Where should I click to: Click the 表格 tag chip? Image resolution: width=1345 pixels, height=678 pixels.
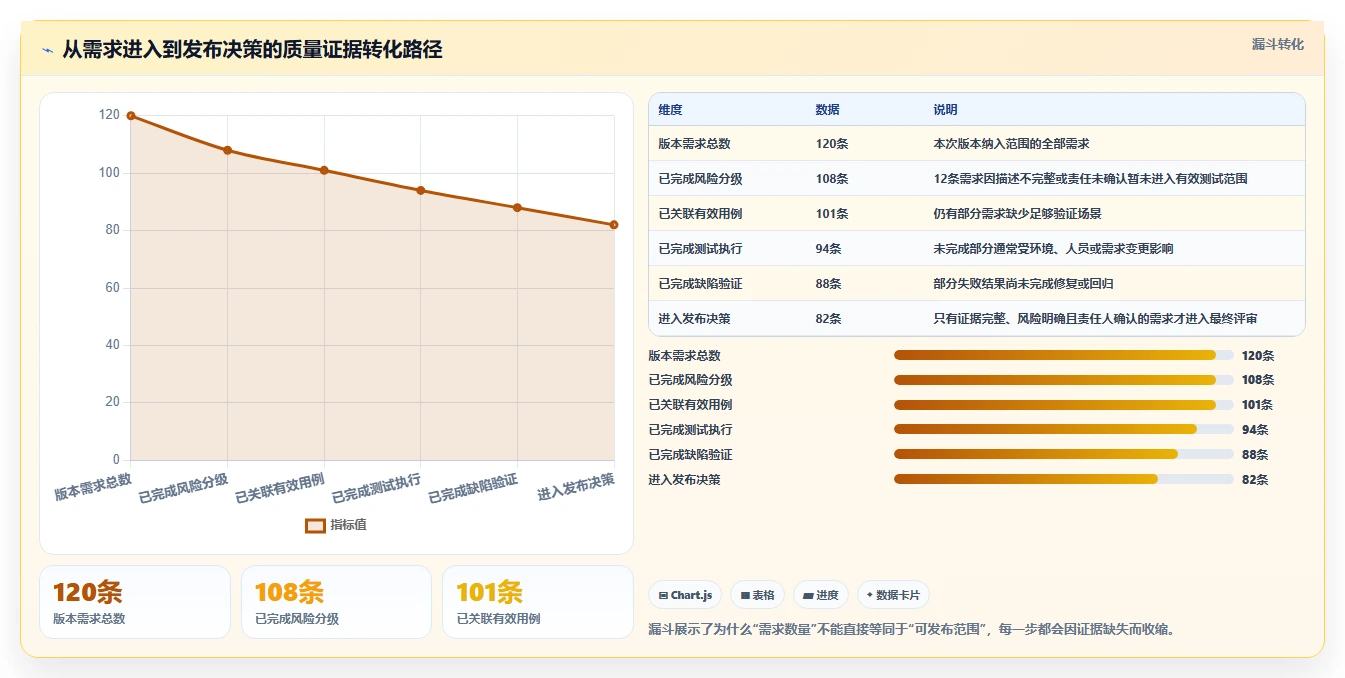(x=757, y=595)
